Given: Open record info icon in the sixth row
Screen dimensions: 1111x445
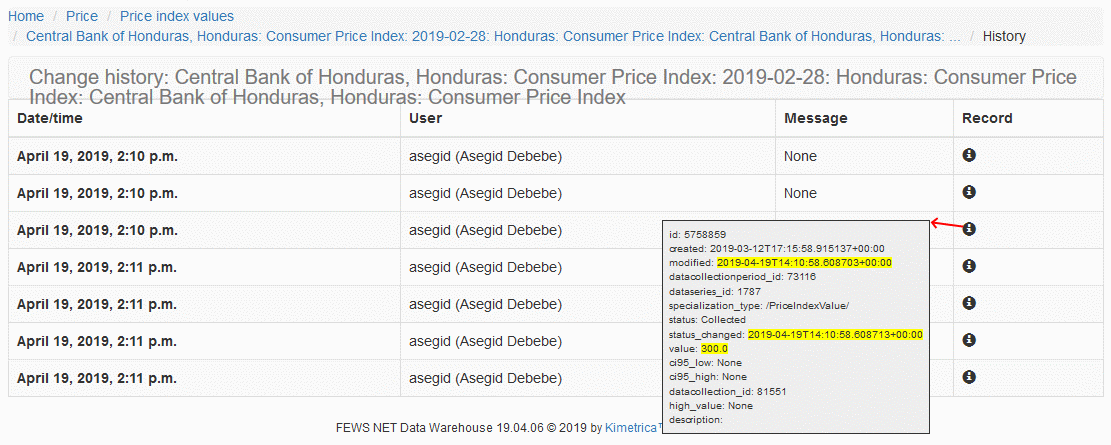Looking at the screenshot, I should click(969, 340).
